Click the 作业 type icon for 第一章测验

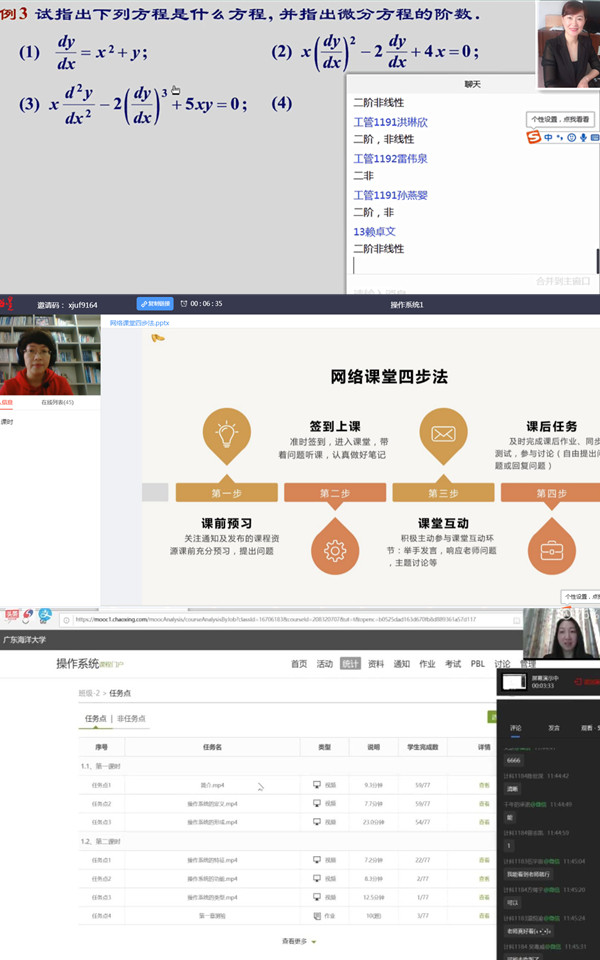pyautogui.click(x=317, y=915)
